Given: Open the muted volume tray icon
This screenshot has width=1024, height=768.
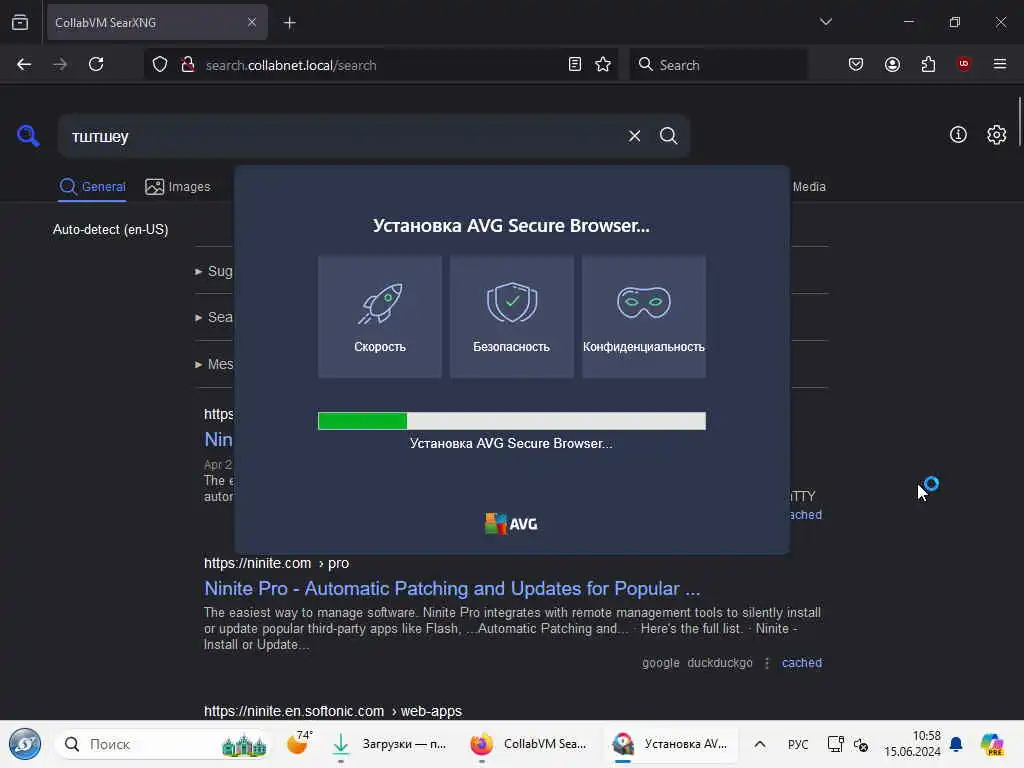Looking at the screenshot, I should 861,744.
